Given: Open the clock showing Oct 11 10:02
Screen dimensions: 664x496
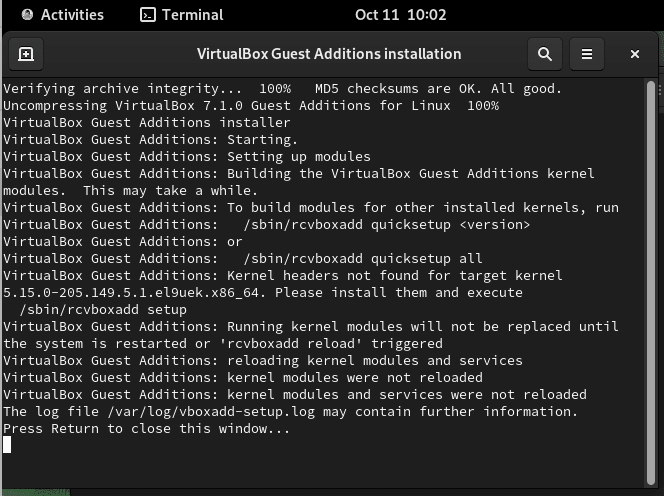Looking at the screenshot, I should coord(400,15).
